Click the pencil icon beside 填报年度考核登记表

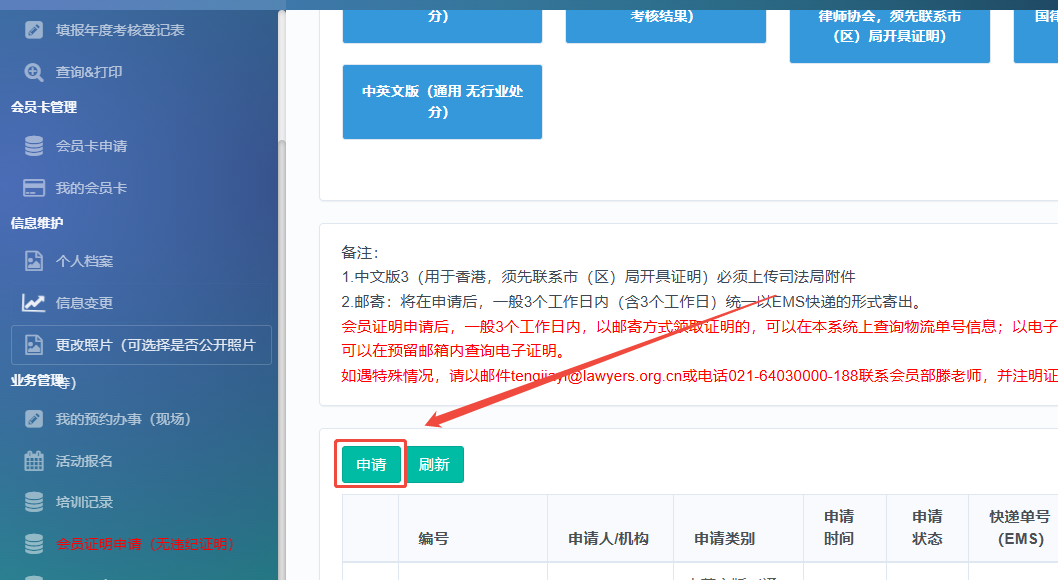(34, 30)
